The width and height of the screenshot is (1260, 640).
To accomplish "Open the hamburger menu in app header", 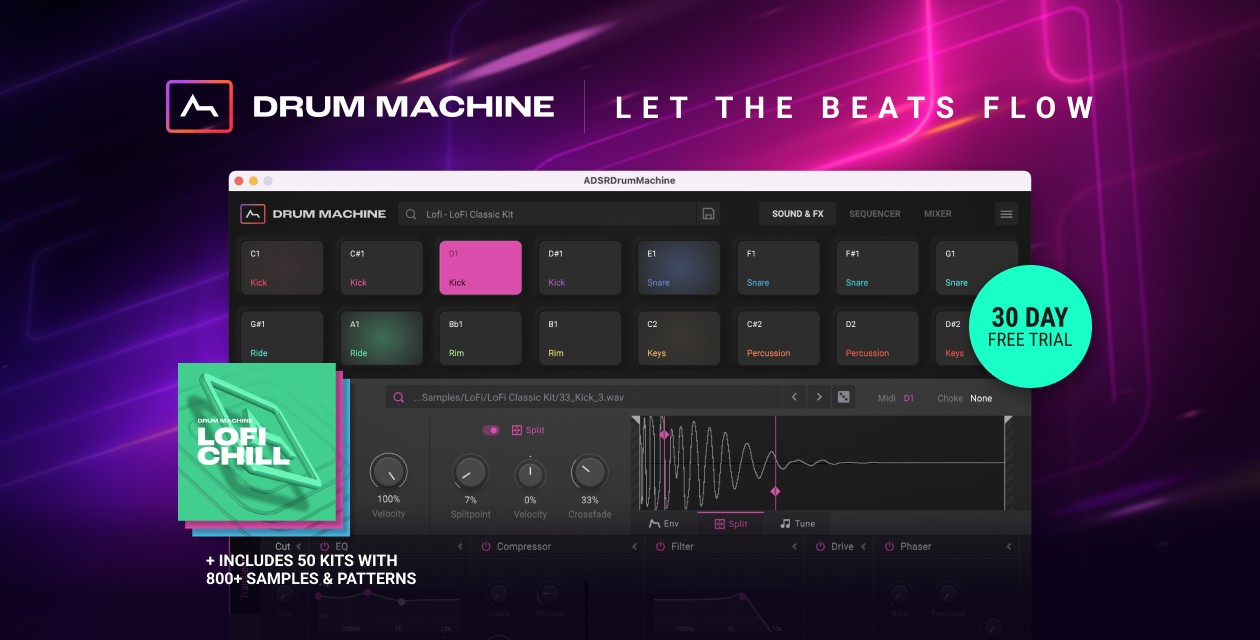I will (x=1006, y=214).
